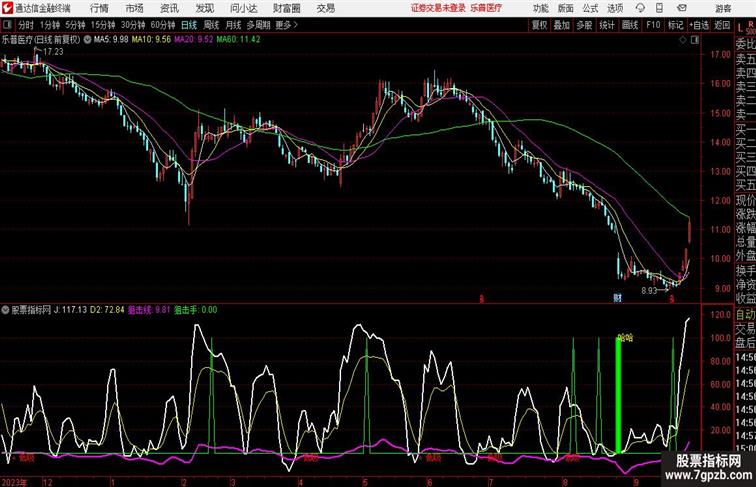
Task: Click the blue 财 marker on chart
Action: click(617, 298)
